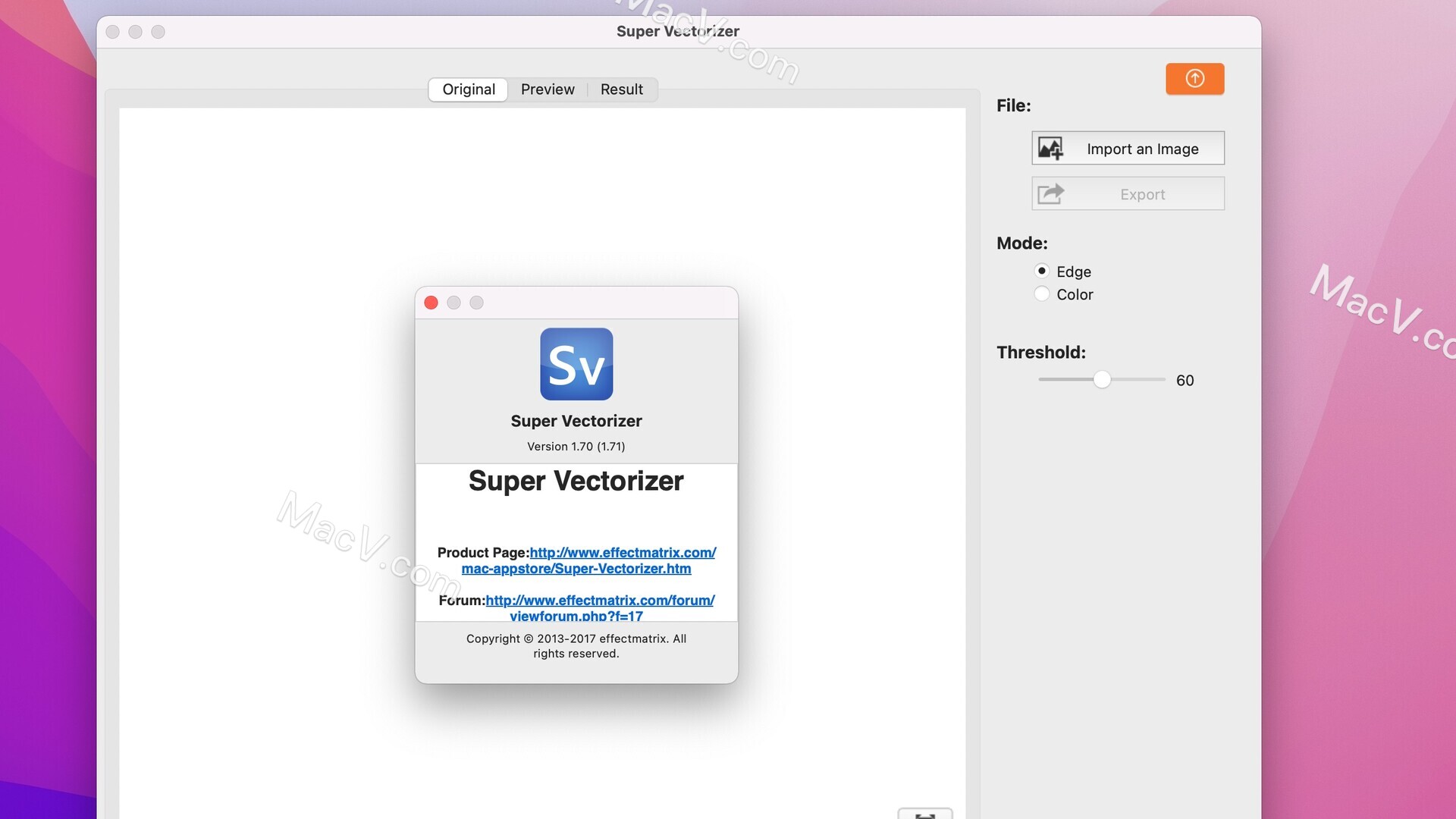Click the Copyright 2013-2017 effectmatrix text
1456x819 pixels.
(576, 646)
